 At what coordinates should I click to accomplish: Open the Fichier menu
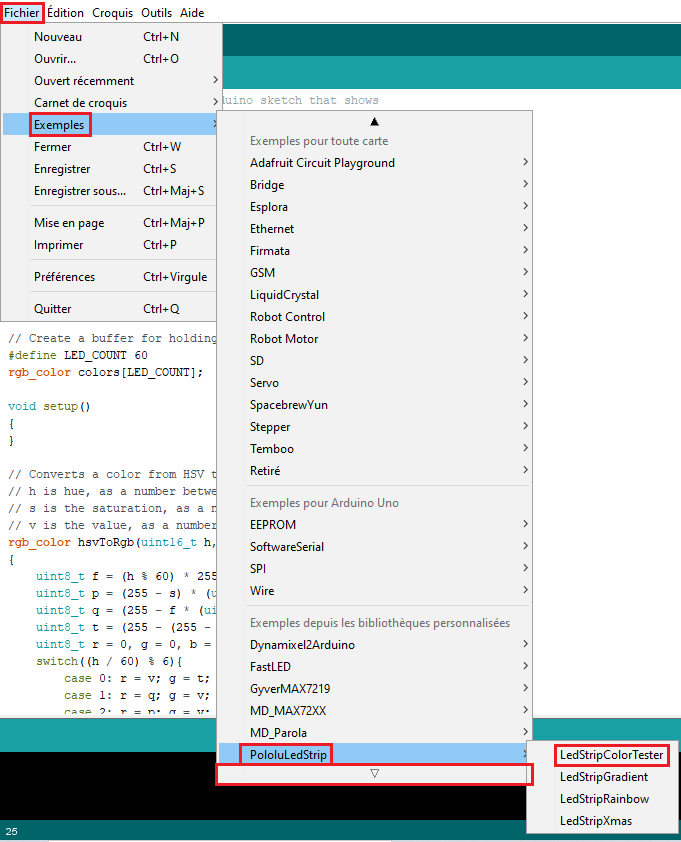tap(21, 12)
